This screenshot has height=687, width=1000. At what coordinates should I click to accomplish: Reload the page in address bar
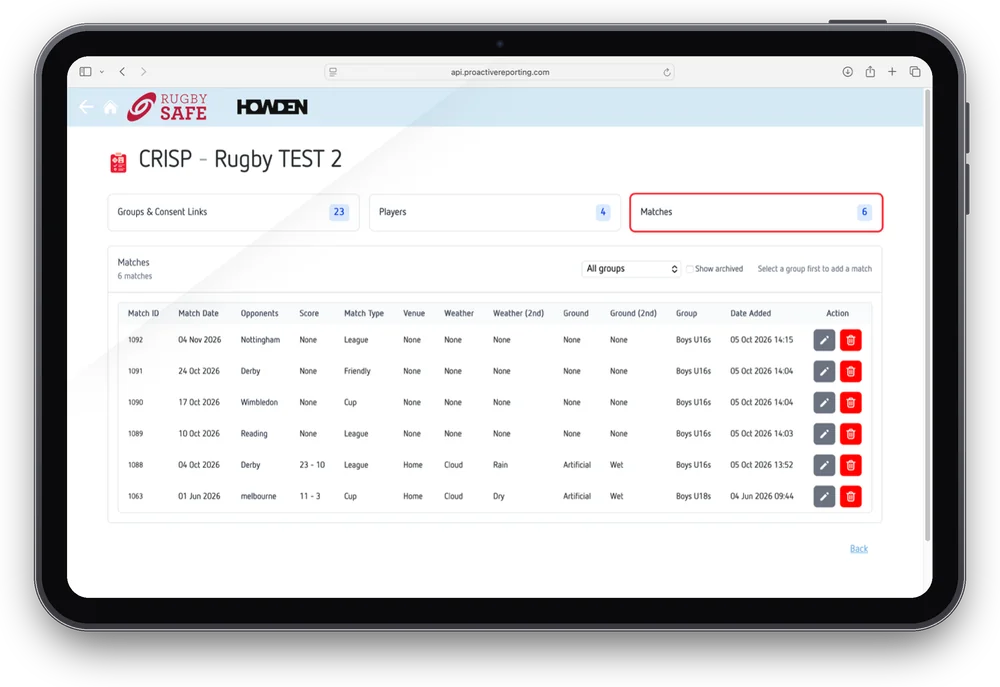click(x=666, y=72)
